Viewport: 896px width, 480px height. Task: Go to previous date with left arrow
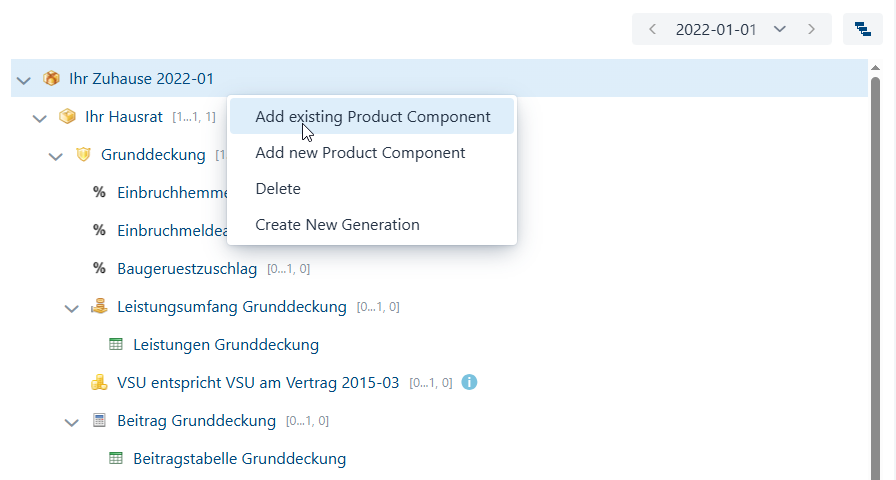tap(652, 29)
